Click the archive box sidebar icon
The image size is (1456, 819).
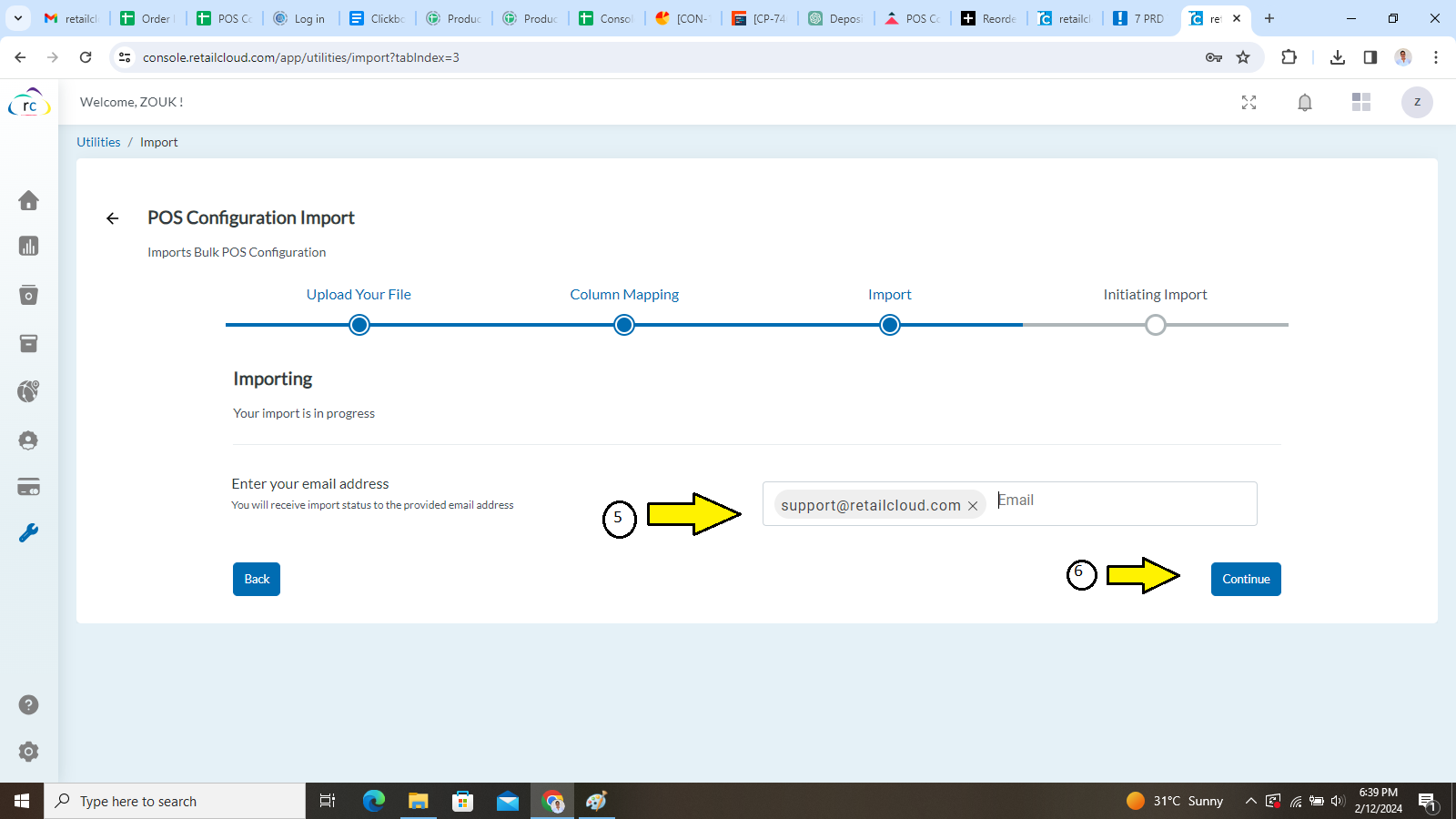click(28, 343)
